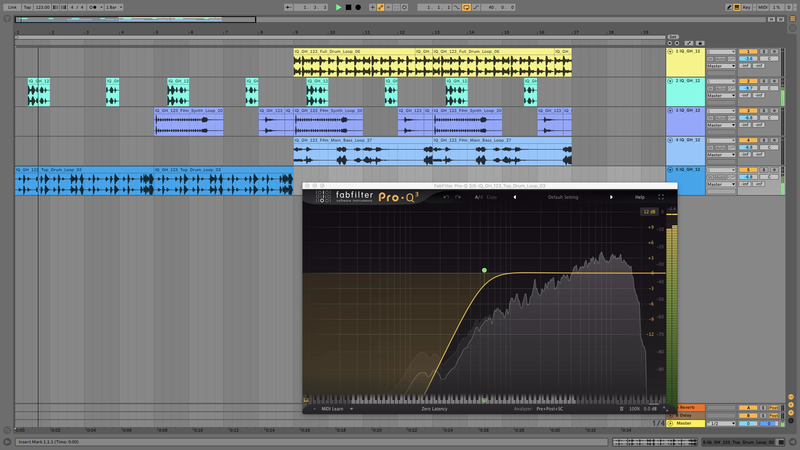Go to next preset arrow in Pro-Q 3
The image size is (800, 450).
[611, 197]
